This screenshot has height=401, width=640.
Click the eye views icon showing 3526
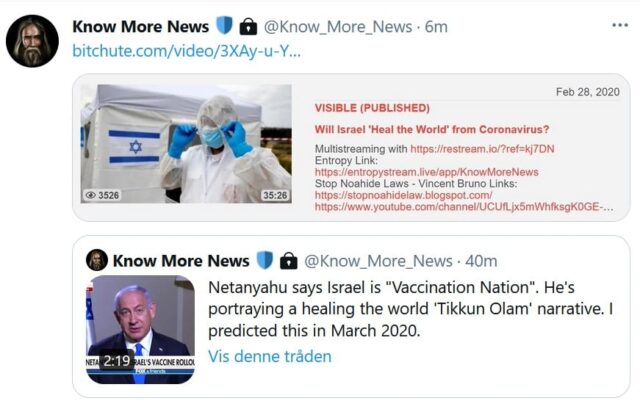pos(90,195)
